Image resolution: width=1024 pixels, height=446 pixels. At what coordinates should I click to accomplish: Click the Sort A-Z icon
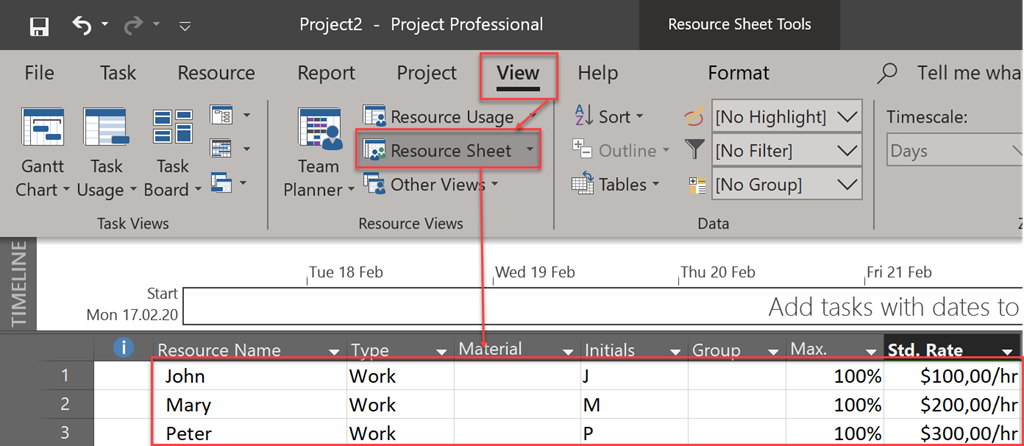(584, 117)
